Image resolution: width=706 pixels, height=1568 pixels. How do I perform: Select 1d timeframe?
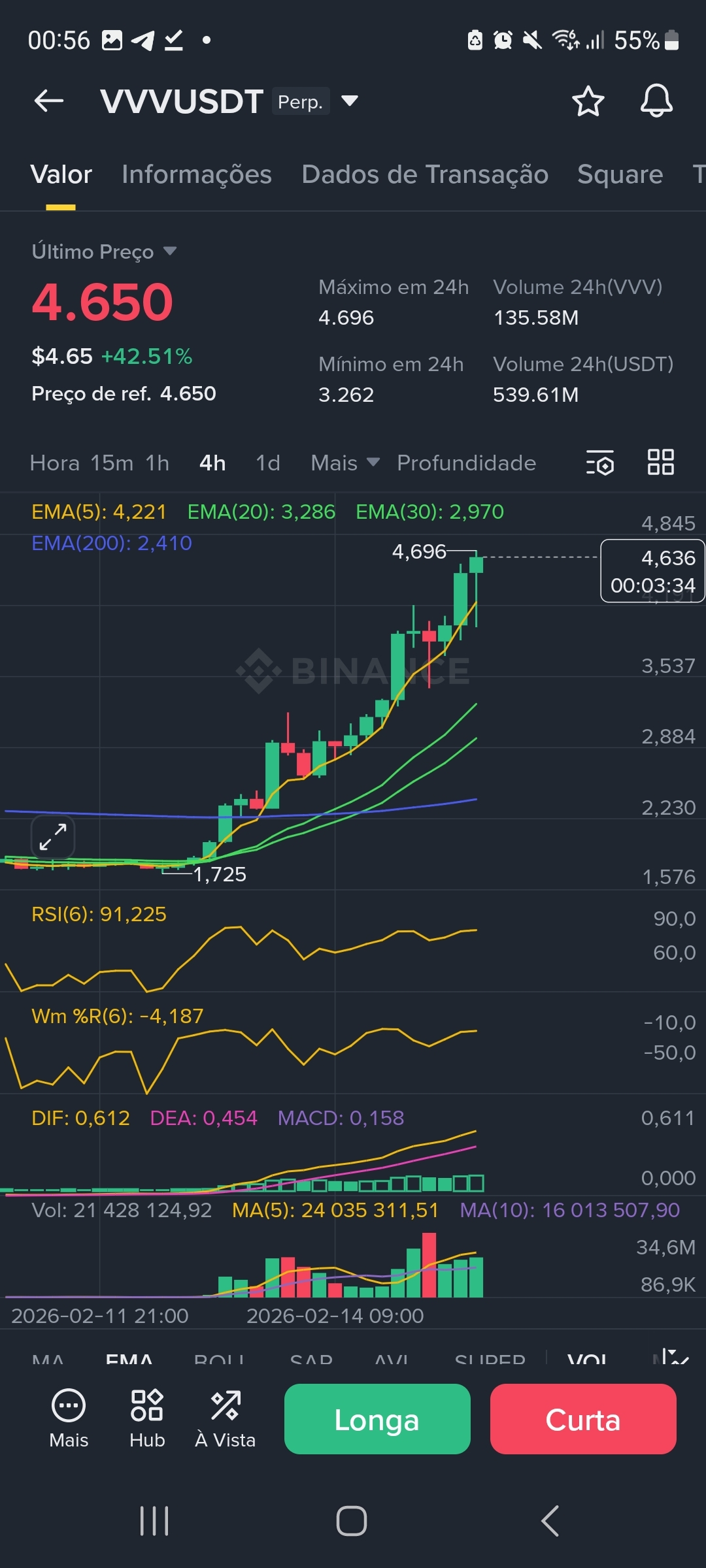(267, 463)
